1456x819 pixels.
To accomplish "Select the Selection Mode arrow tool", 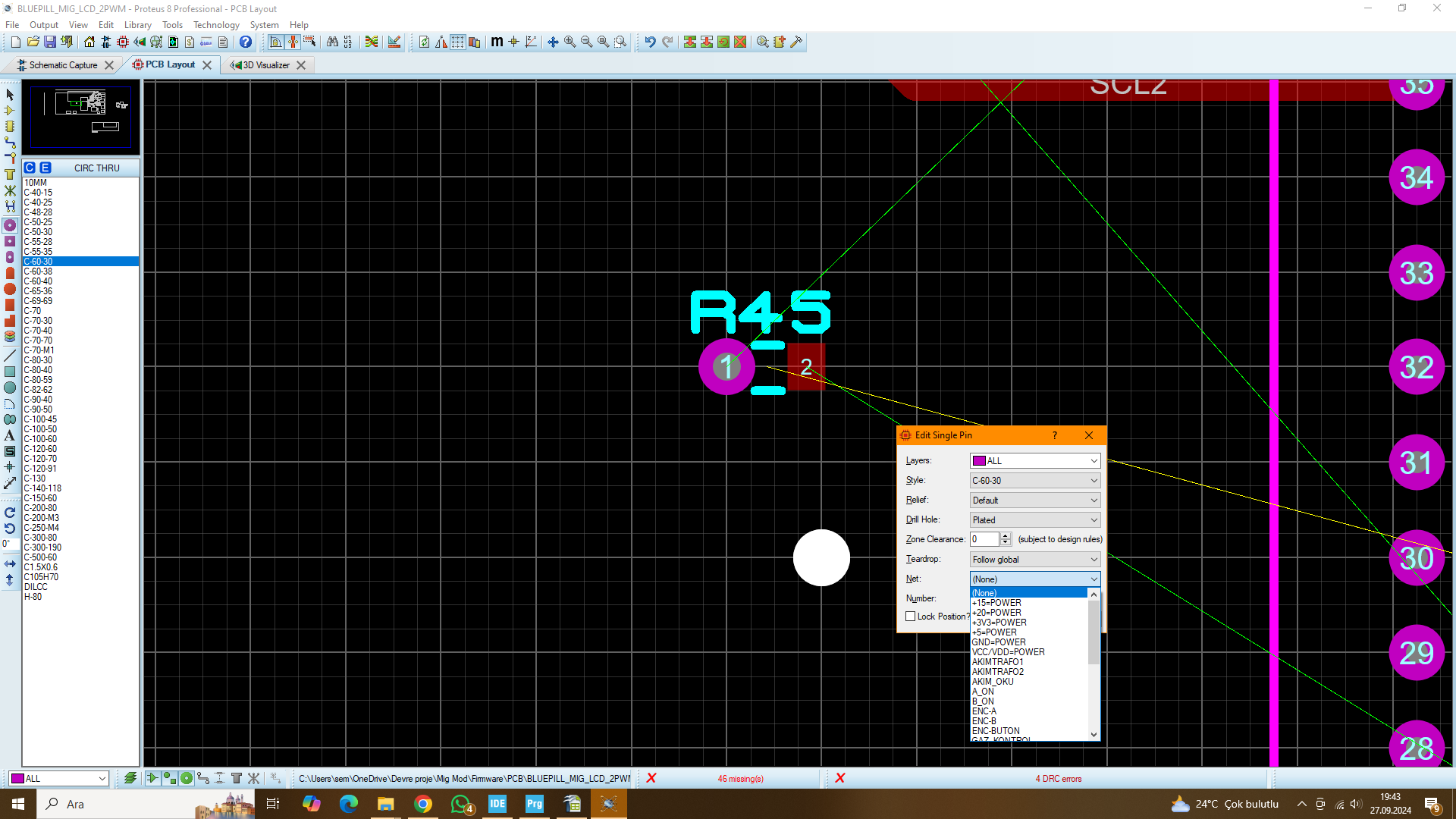I will pos(10,95).
